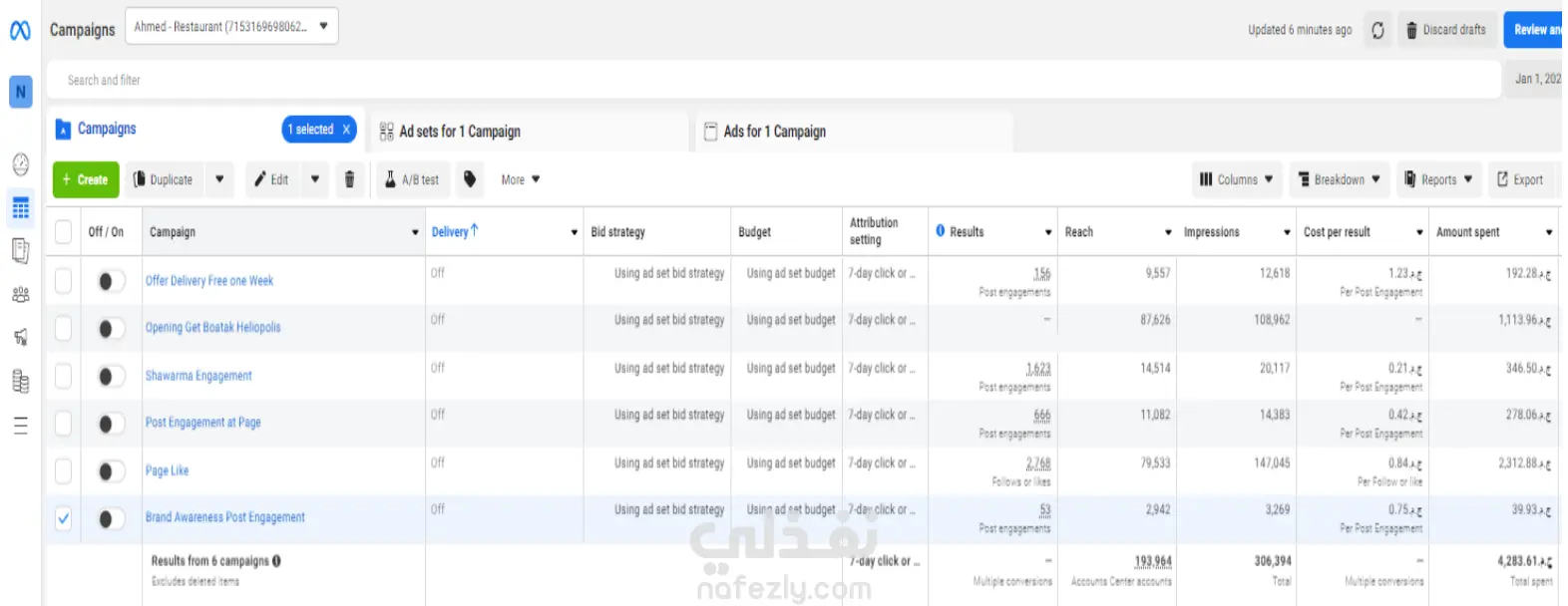
Task: Check the Shawarma Engagement row checkbox
Action: click(63, 376)
